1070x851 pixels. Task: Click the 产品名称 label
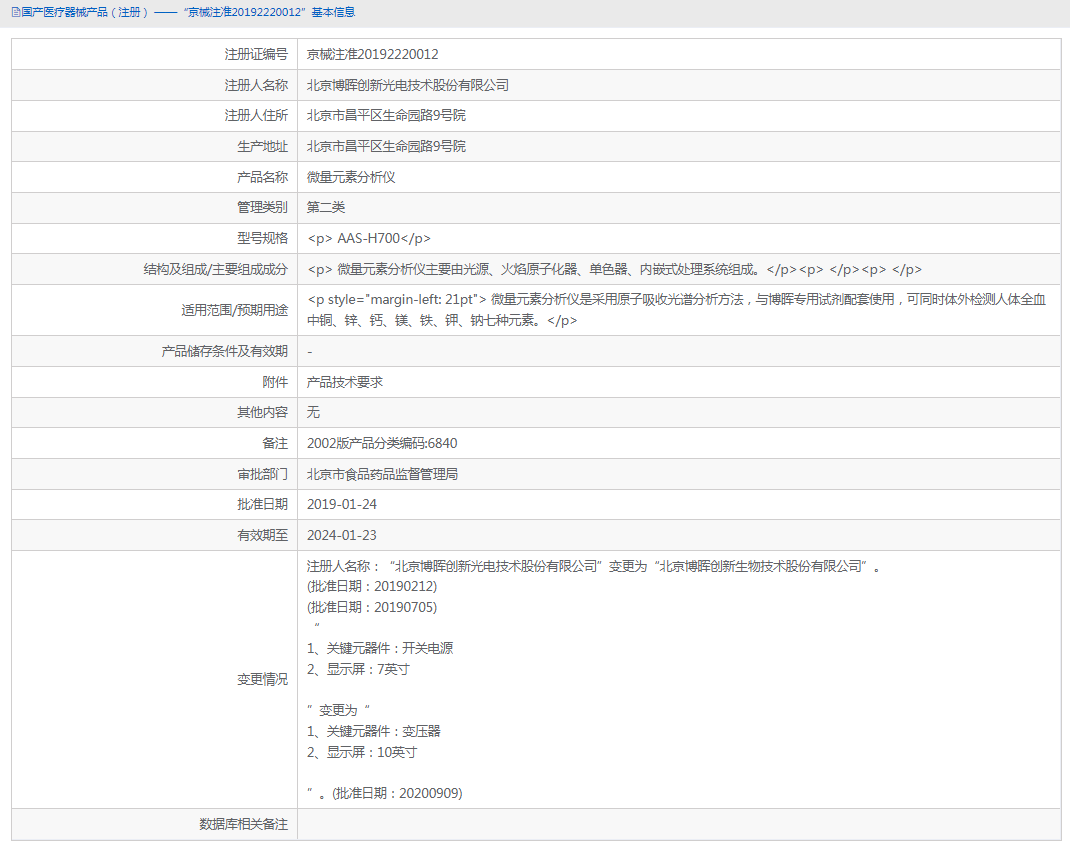[x=262, y=177]
